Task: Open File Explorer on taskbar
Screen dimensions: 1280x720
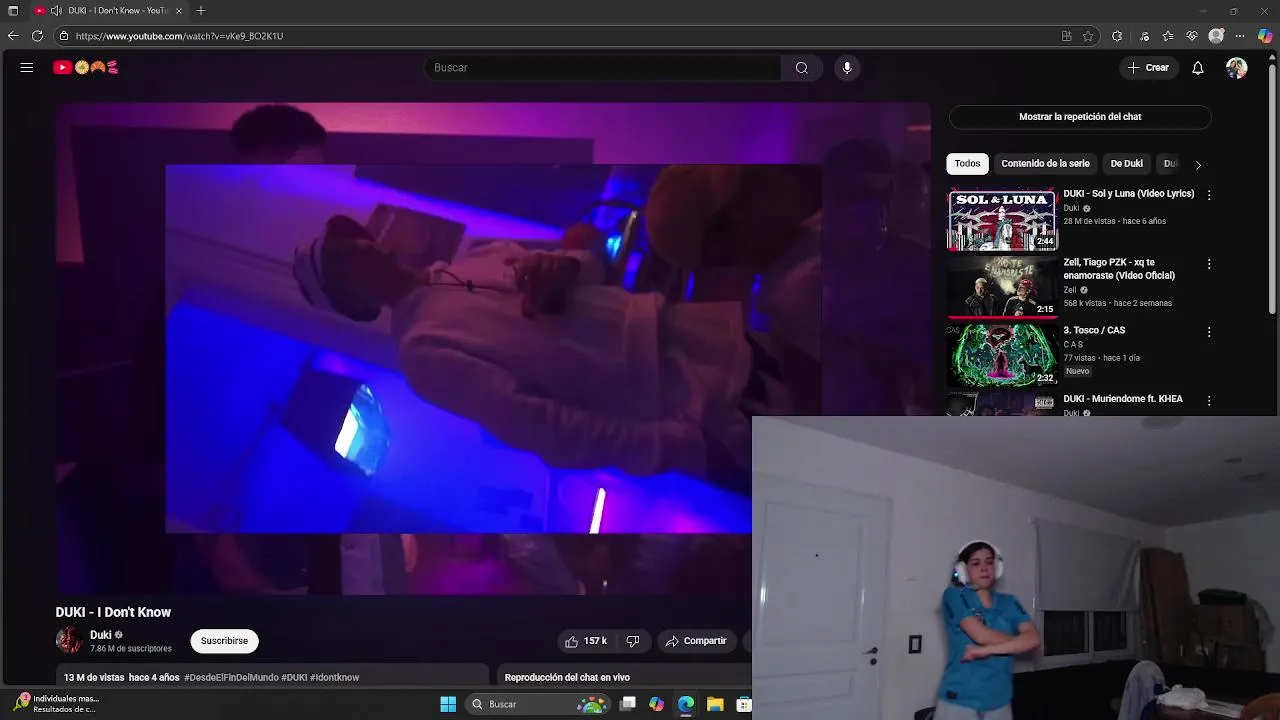Action: (x=715, y=704)
